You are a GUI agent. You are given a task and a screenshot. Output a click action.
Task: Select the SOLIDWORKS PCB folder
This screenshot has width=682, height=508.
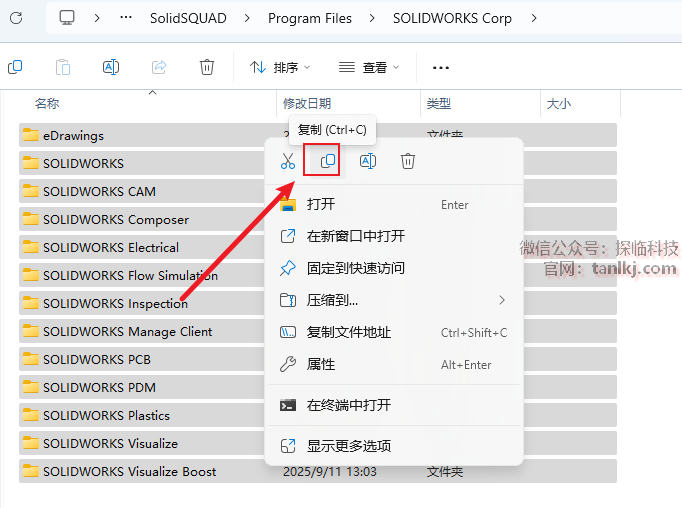(141, 359)
